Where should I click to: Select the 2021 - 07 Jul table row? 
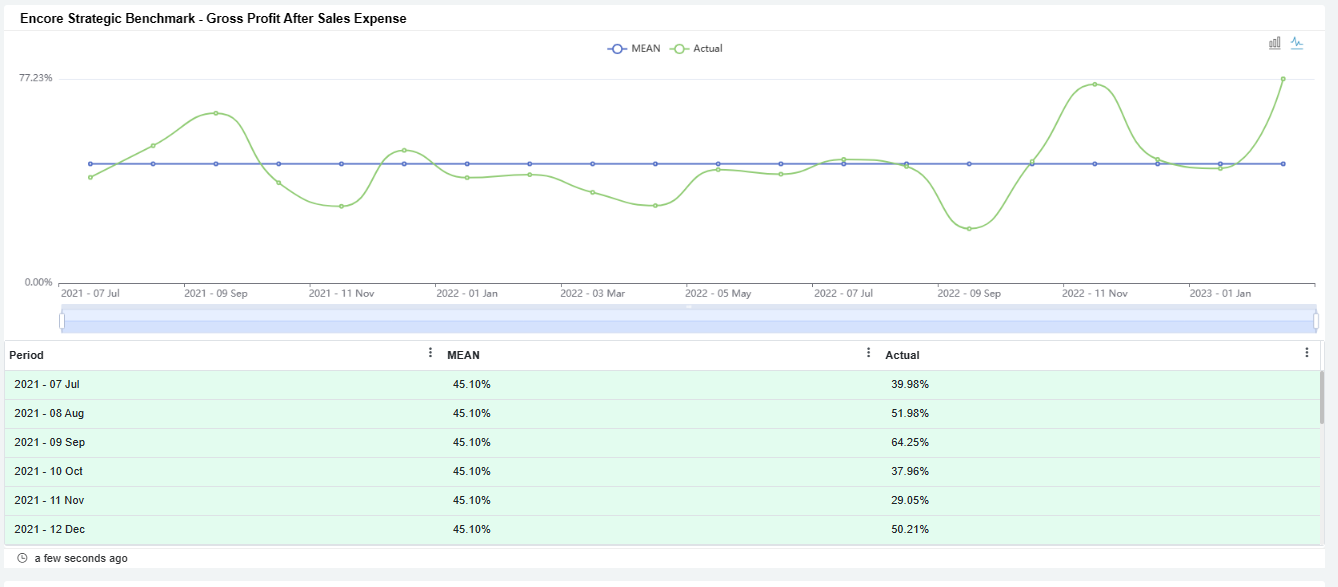[47, 385]
